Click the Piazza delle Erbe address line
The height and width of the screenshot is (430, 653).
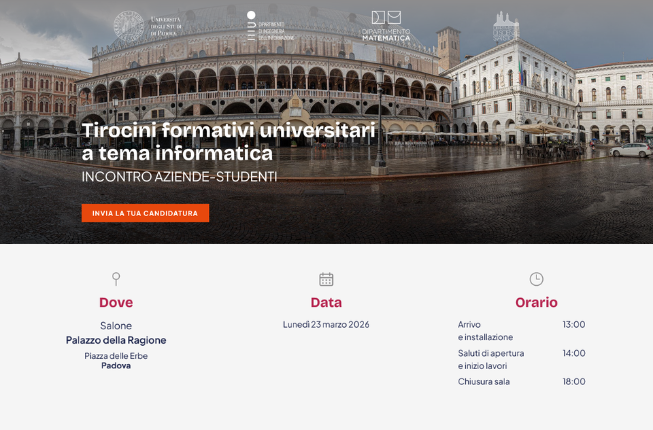coord(116,356)
